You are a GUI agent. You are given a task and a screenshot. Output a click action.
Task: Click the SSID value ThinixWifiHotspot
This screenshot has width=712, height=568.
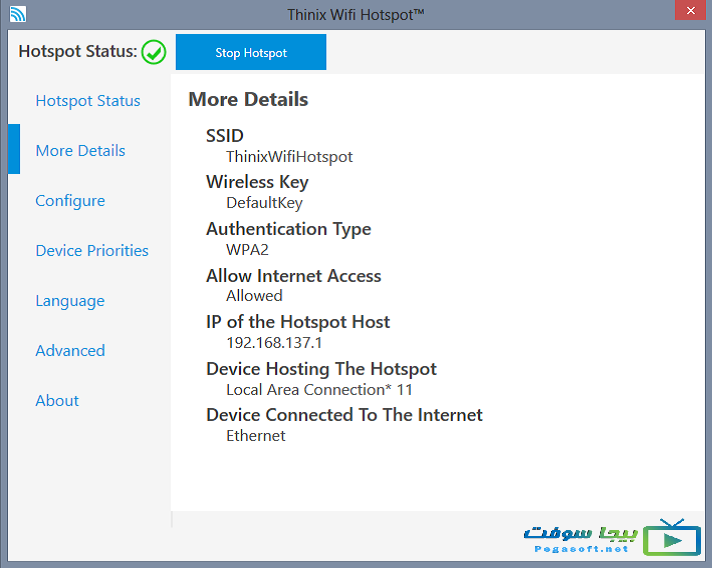(289, 157)
